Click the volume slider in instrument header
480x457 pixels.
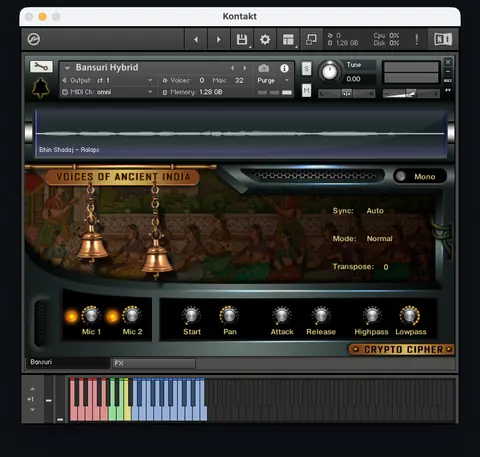411,94
